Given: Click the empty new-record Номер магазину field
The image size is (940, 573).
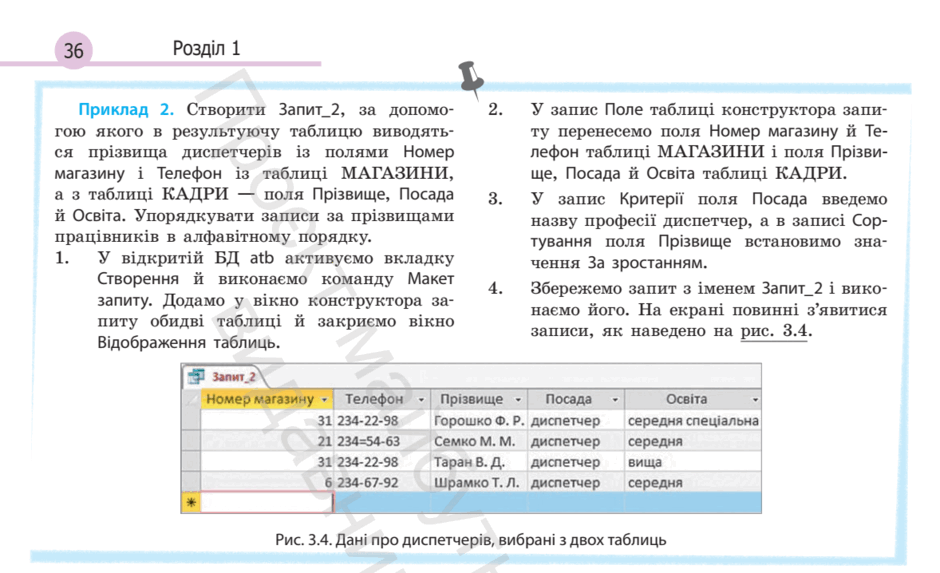Looking at the screenshot, I should pos(267,502).
